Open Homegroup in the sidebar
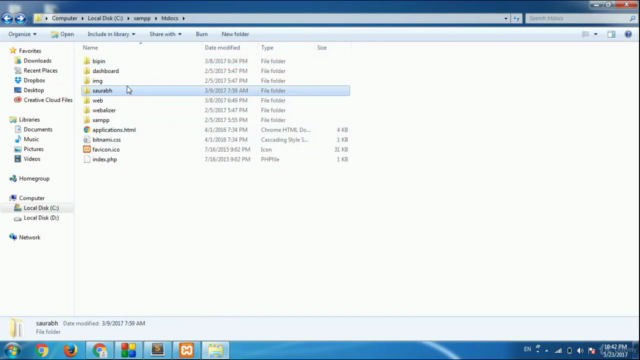Viewport: 640px width, 360px height. pos(34,179)
